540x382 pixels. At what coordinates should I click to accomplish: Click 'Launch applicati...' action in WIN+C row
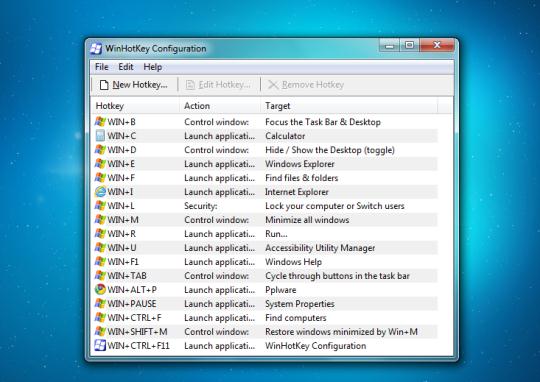click(219, 136)
